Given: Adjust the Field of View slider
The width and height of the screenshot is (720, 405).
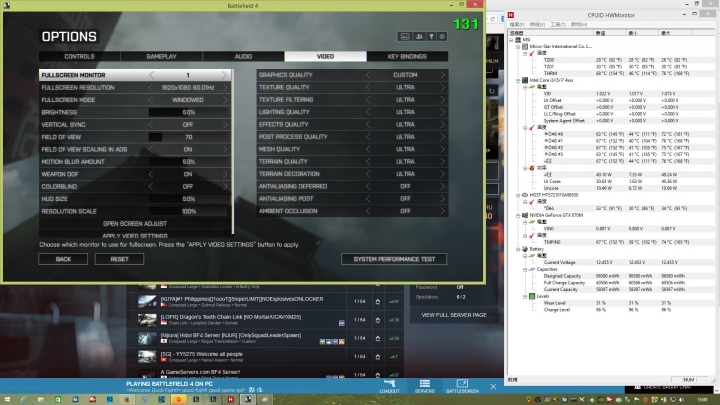Looking at the screenshot, I should coord(189,137).
